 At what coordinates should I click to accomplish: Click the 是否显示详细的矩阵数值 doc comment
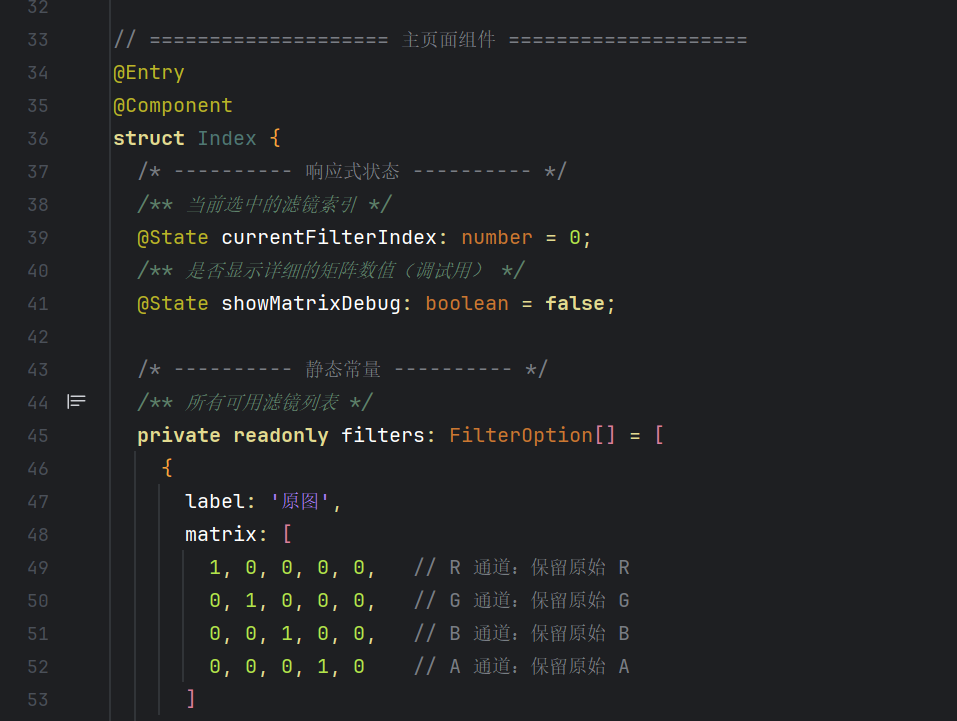[331, 270]
